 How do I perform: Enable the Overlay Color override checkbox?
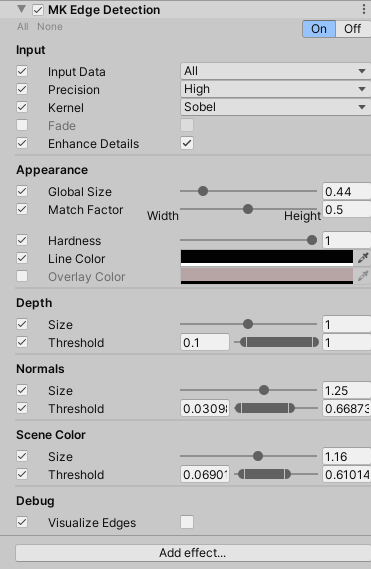pyautogui.click(x=22, y=276)
